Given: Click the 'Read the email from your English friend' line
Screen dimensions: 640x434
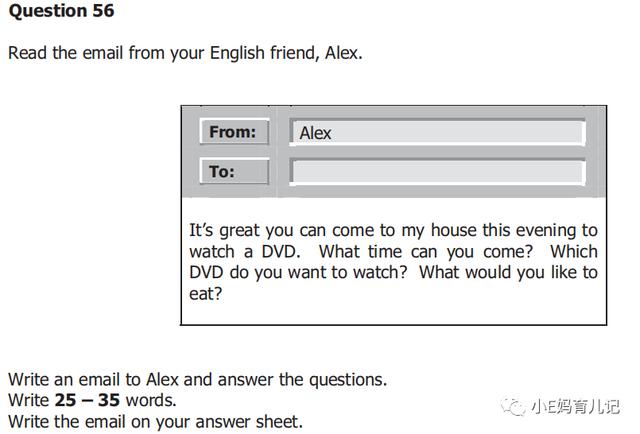Looking at the screenshot, I should tap(185, 53).
